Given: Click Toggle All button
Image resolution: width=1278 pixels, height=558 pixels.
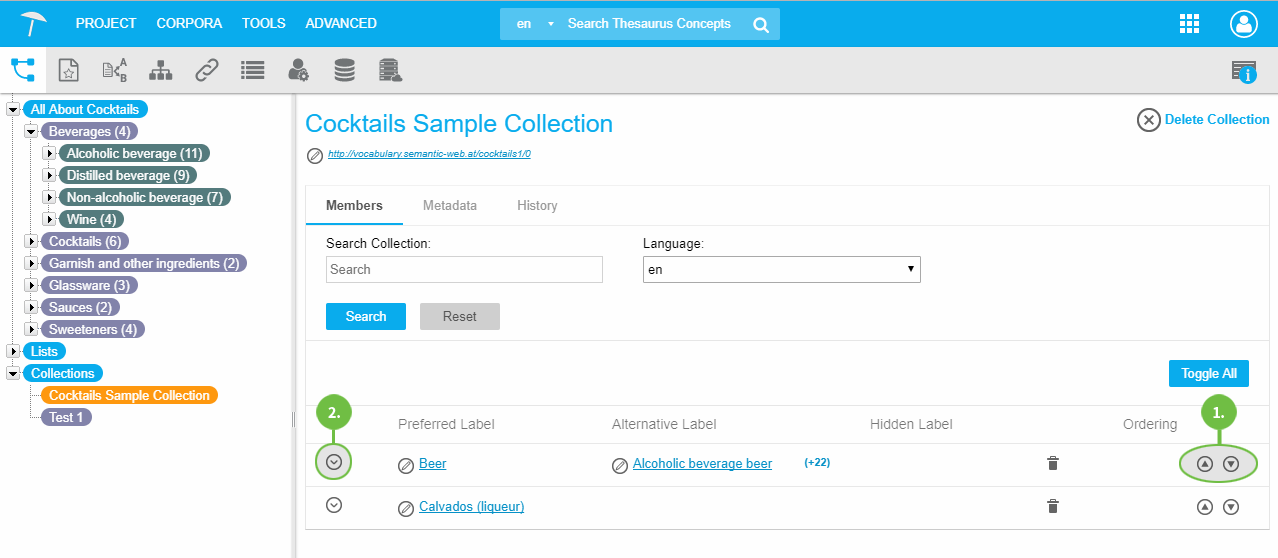Looking at the screenshot, I should pyautogui.click(x=1208, y=373).
